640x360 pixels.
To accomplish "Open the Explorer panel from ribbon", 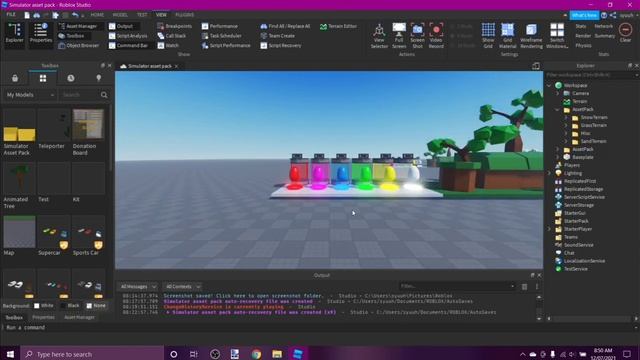I will click(x=15, y=33).
